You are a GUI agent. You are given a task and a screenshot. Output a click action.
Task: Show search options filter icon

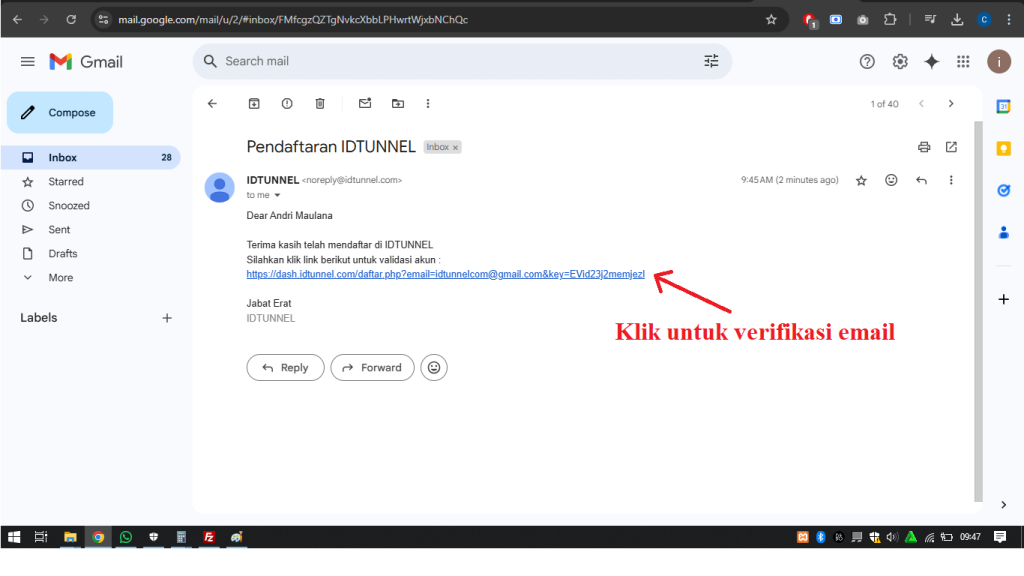[711, 61]
